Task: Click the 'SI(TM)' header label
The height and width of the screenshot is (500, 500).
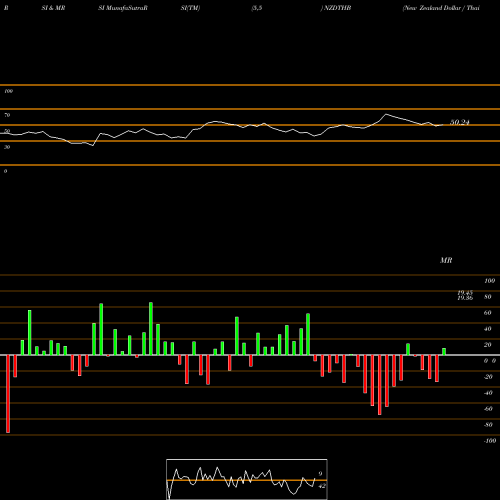Action: point(190,8)
